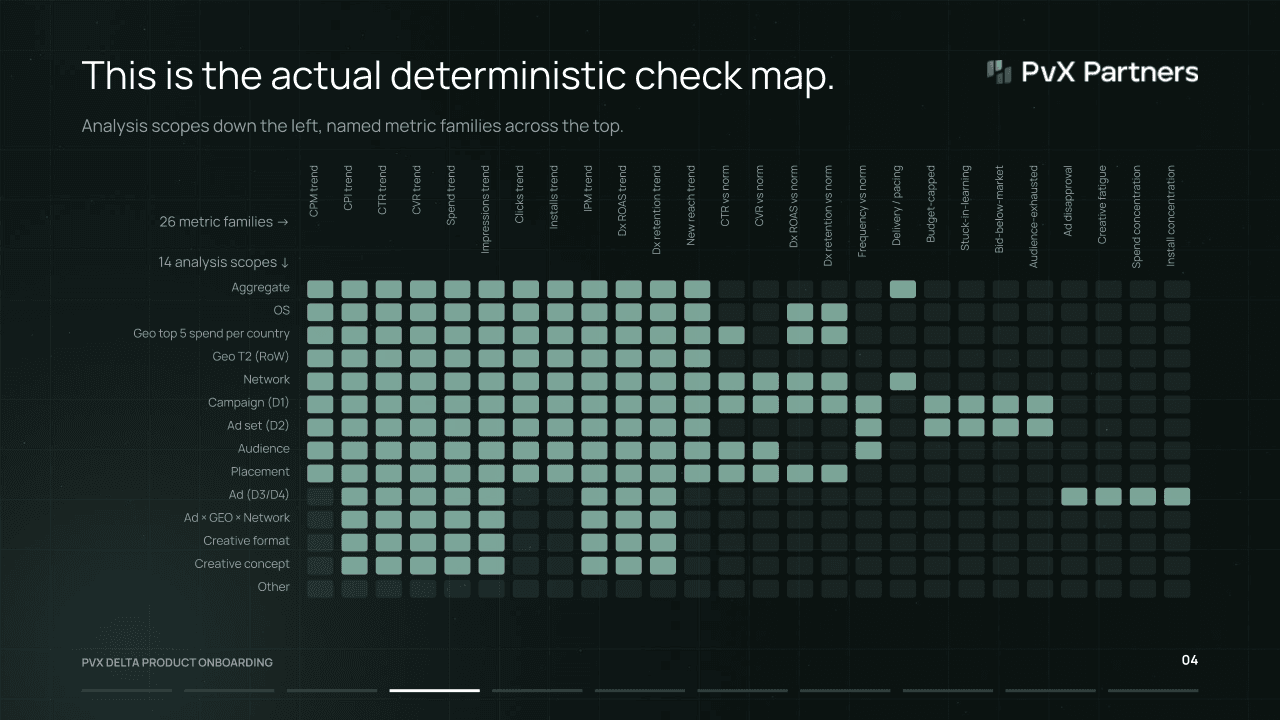This screenshot has height=720, width=1280.
Task: Click the PvX Partners logo icon
Action: pos(999,71)
